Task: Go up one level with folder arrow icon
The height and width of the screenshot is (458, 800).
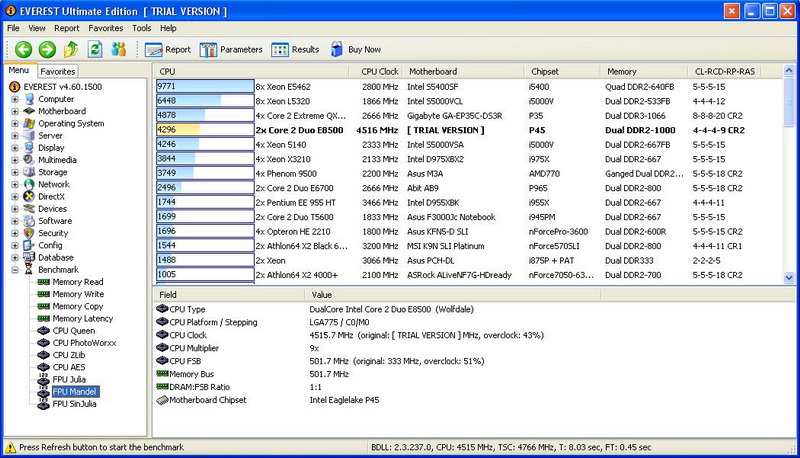Action: (71, 49)
